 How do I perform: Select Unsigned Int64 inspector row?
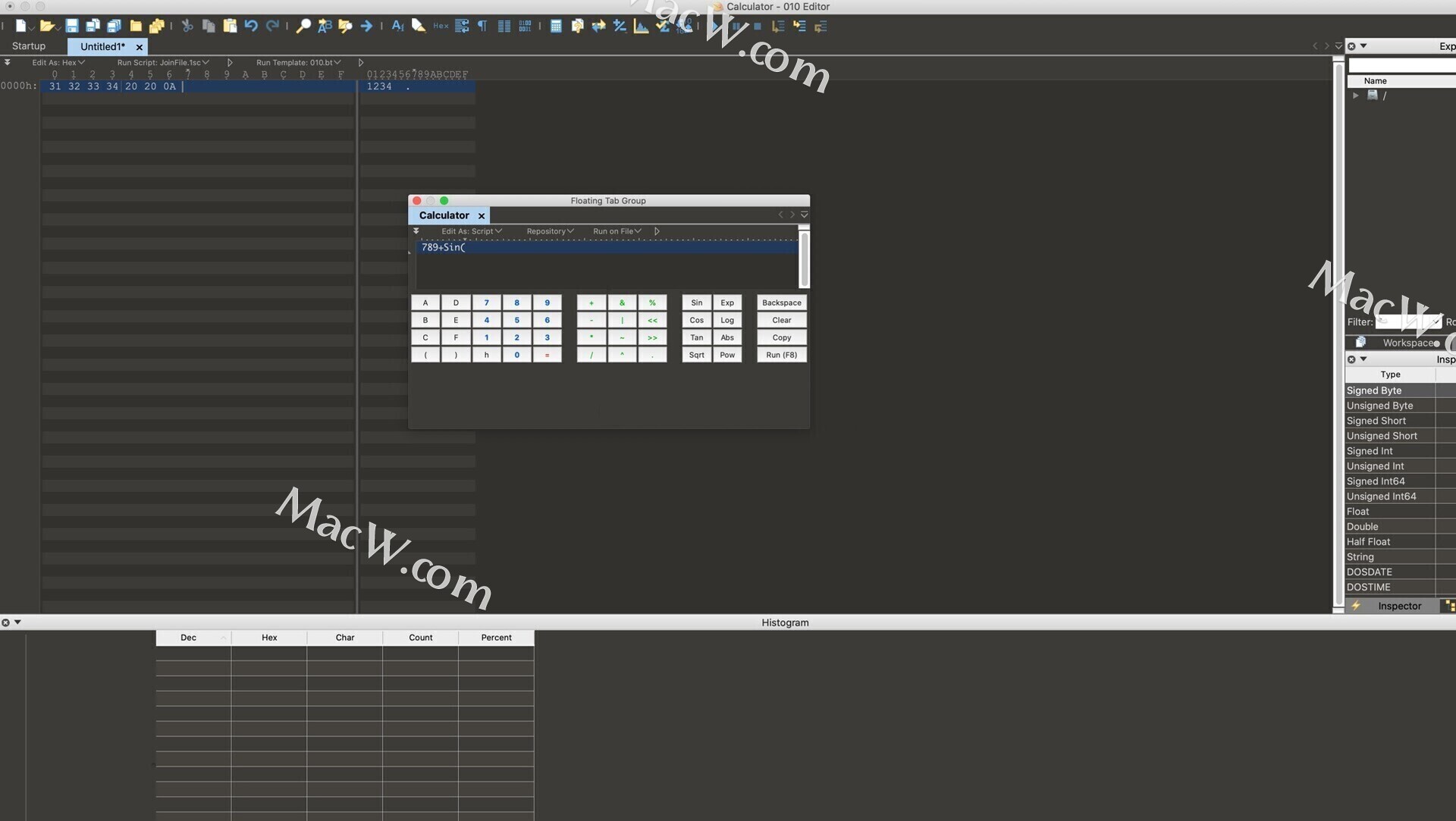click(1400, 497)
